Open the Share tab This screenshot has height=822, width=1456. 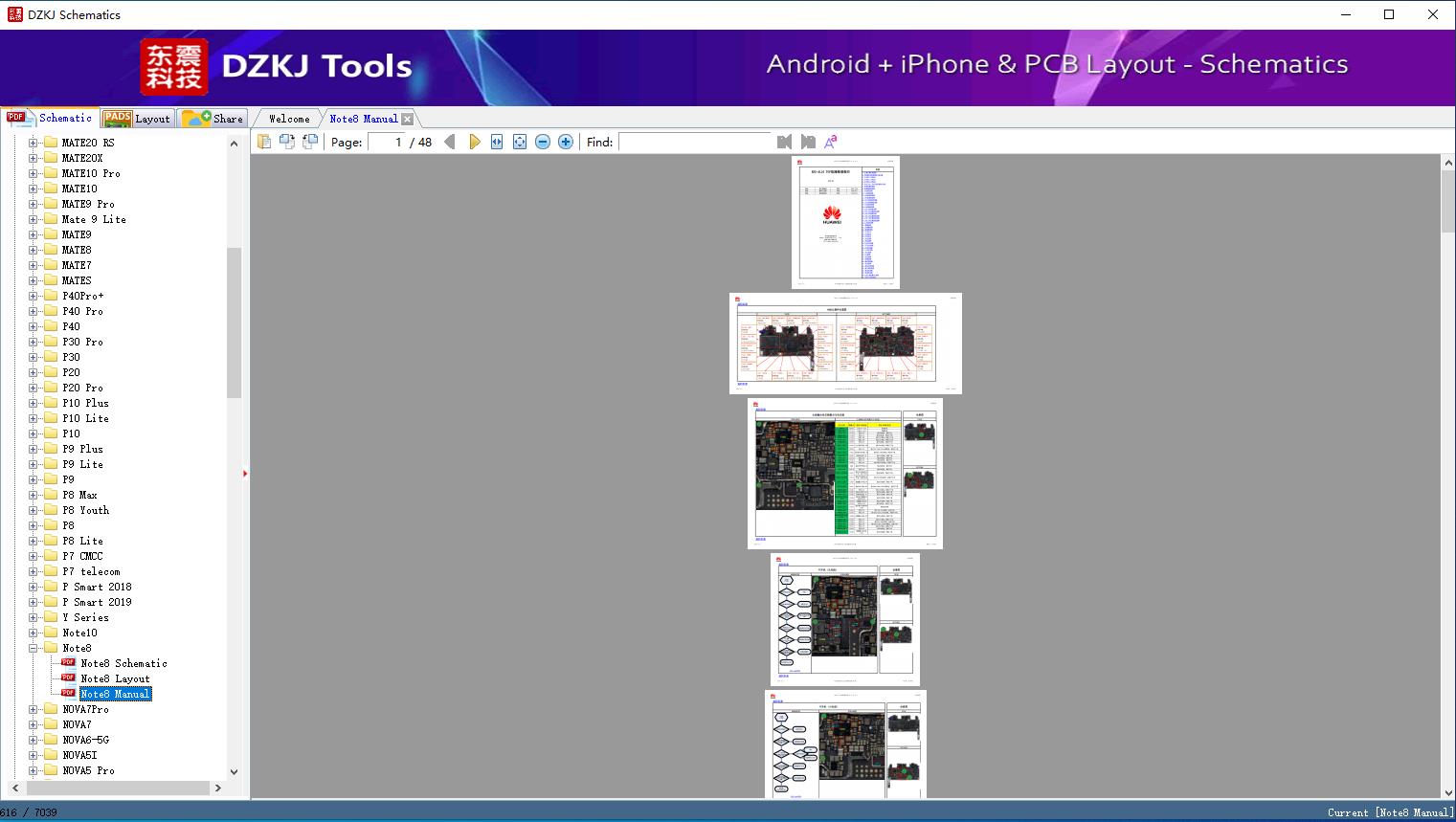pos(213,119)
